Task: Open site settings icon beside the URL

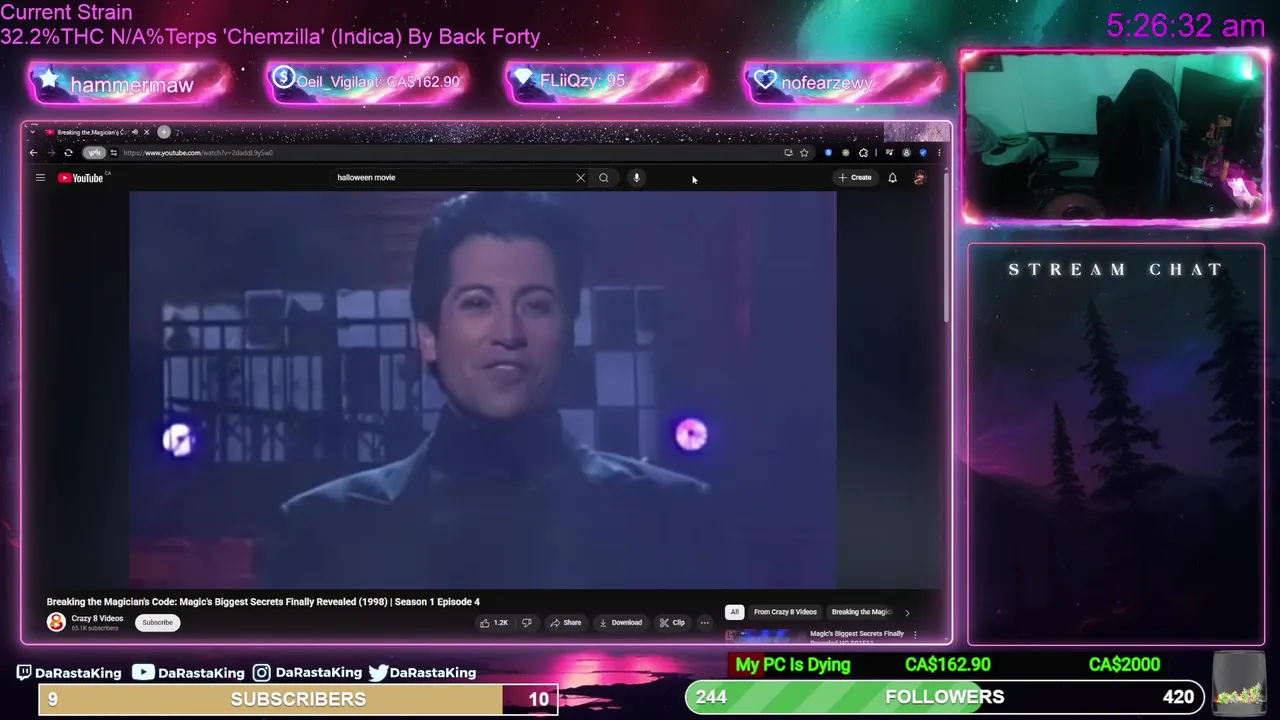Action: point(113,153)
